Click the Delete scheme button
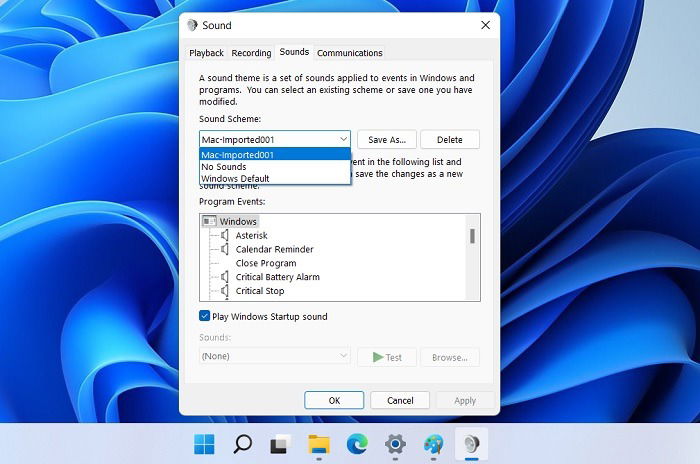 pos(450,140)
